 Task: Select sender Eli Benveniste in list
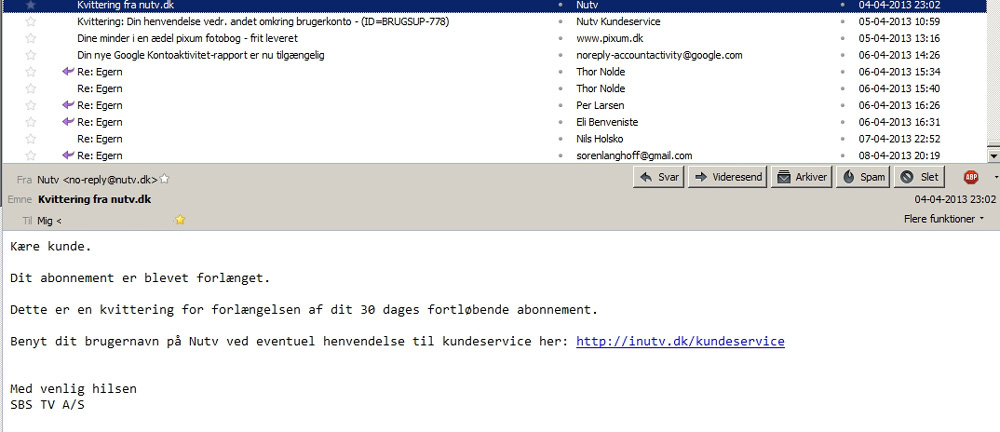click(x=607, y=122)
